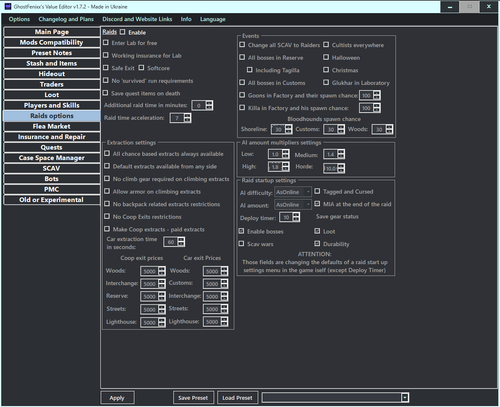Enable the Raids options checkbox
500x407 pixels.
[x=123, y=32]
